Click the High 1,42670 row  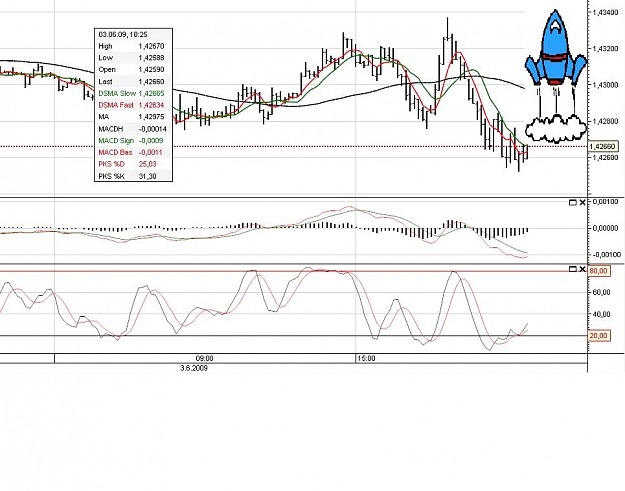(134, 46)
